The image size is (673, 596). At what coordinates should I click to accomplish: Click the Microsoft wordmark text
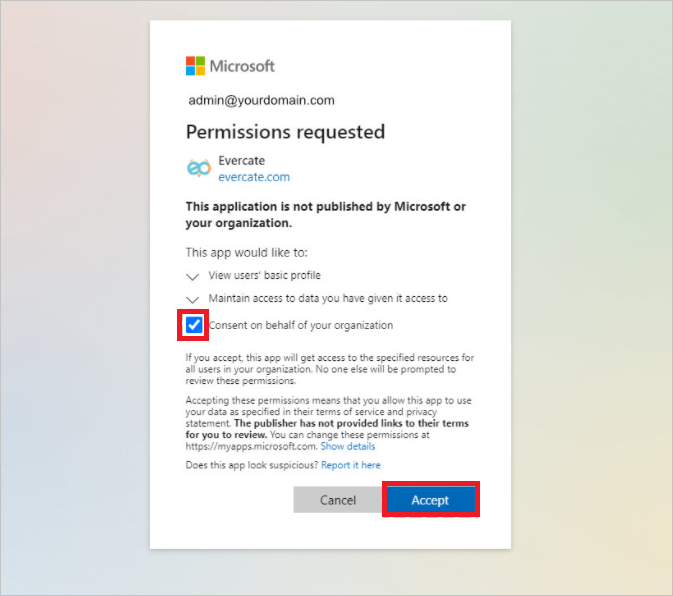coord(242,66)
